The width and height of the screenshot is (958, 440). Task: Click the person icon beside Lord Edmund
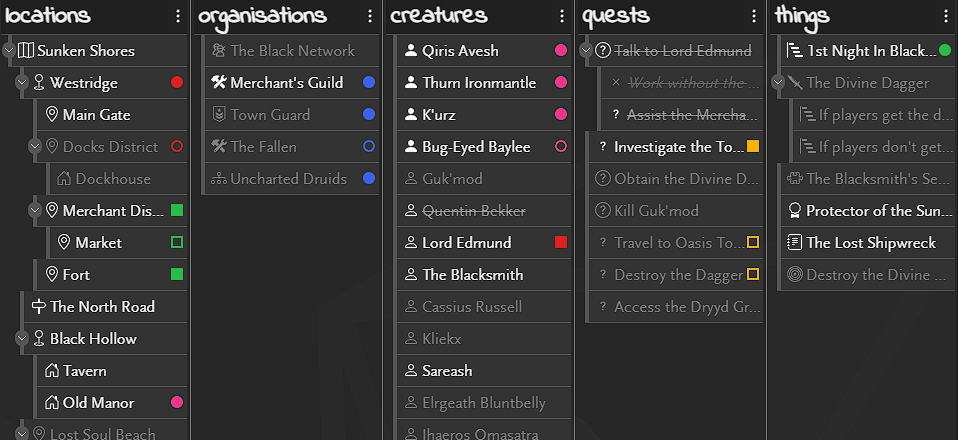click(x=411, y=243)
